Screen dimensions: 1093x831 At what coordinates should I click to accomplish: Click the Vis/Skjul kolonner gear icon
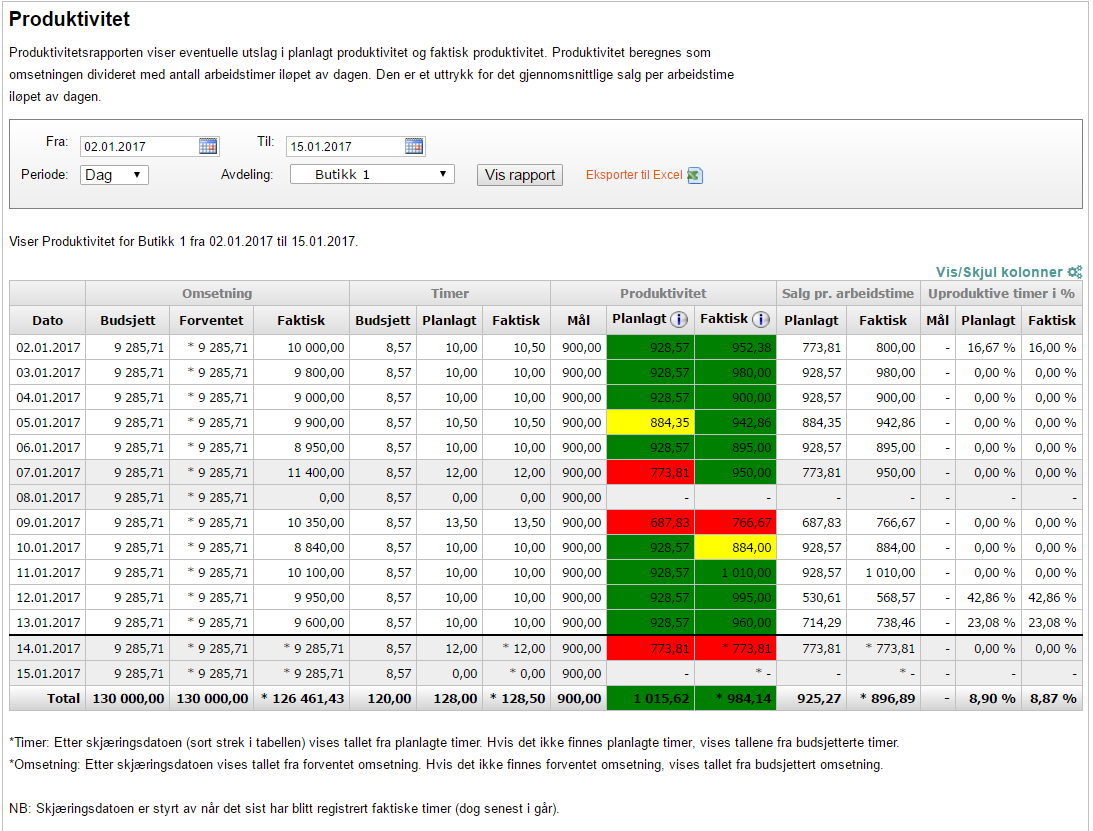[1075, 272]
